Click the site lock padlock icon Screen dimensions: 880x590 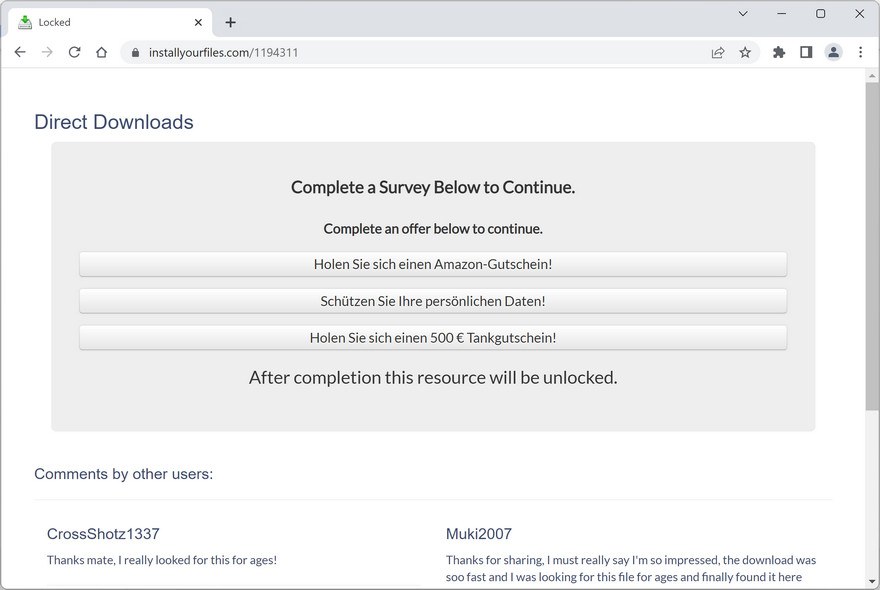tap(135, 53)
